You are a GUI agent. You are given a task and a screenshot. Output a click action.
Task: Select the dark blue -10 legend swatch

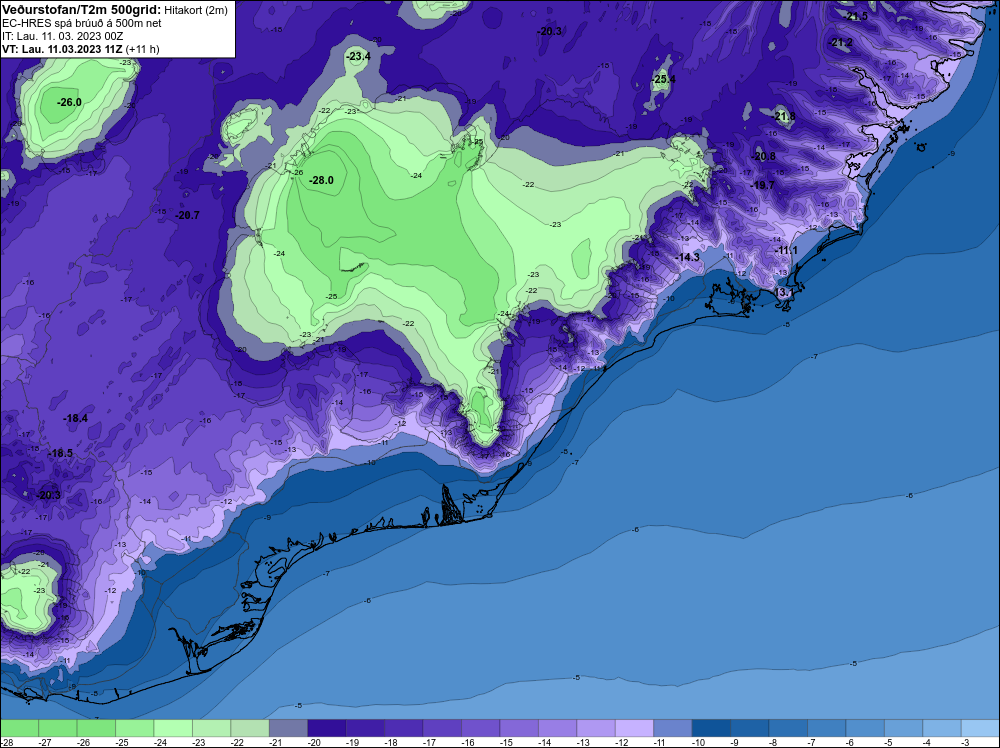711,728
